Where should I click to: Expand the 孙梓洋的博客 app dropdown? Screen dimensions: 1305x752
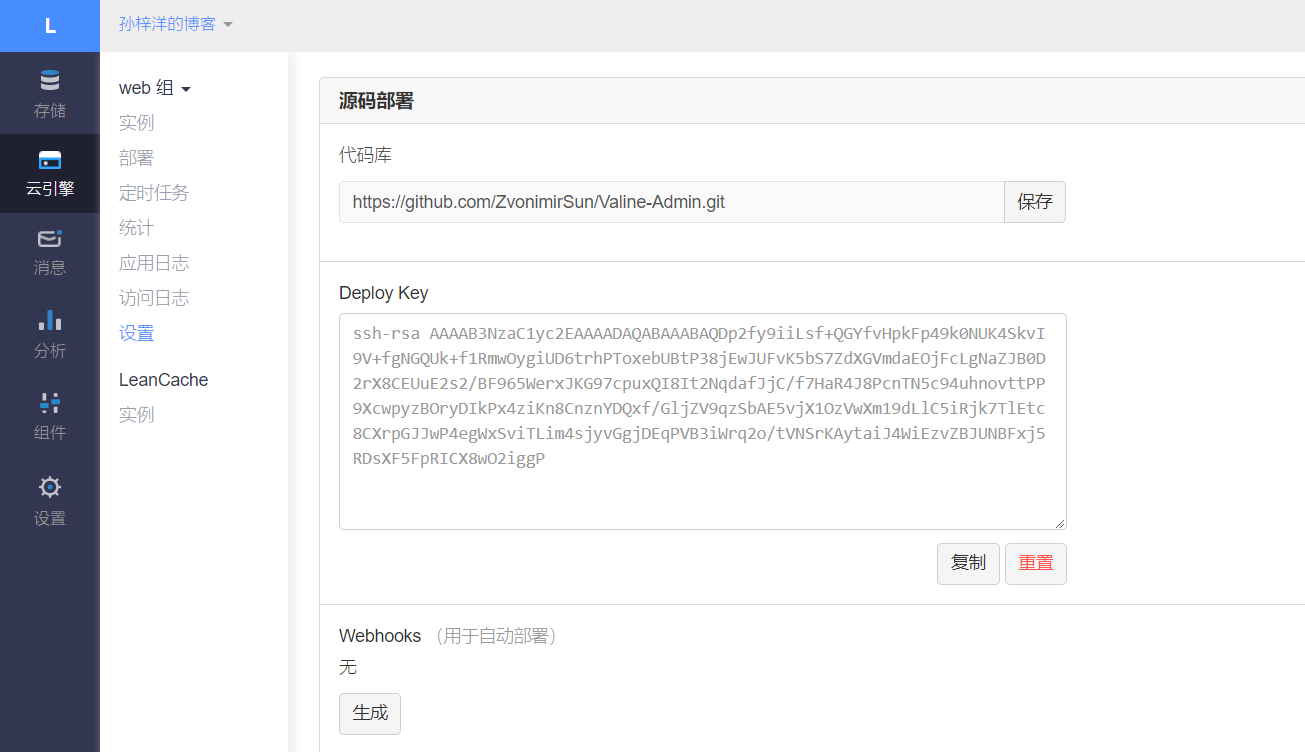[175, 24]
